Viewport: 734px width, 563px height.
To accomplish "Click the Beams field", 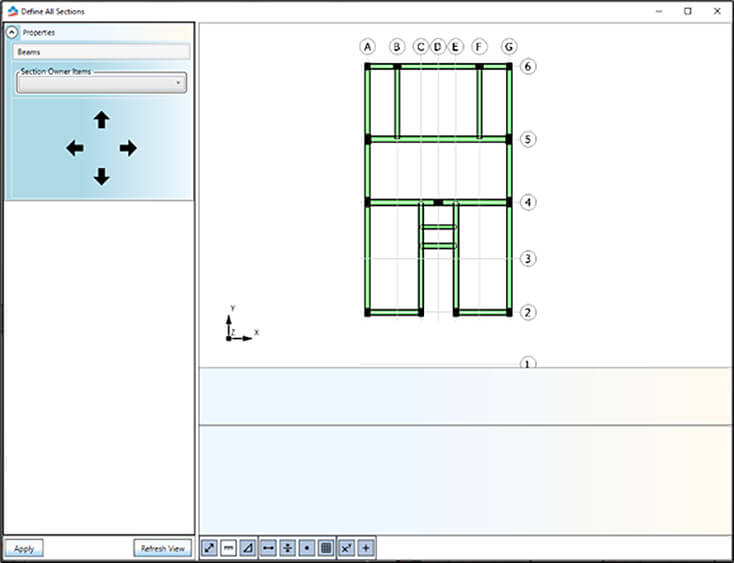I will [x=101, y=51].
